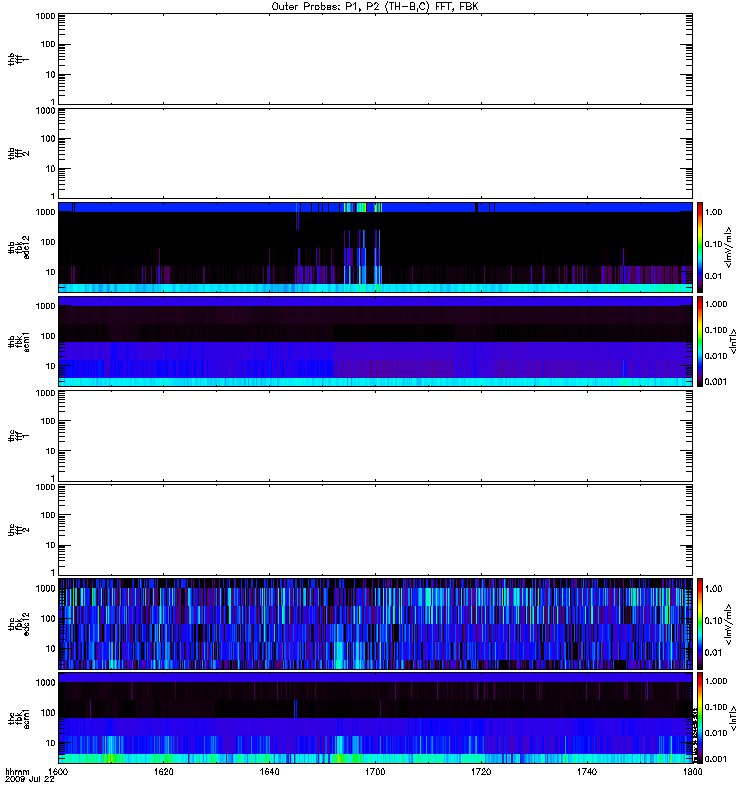
Task: Click the plot title 'Outer Probes: P1, P2 (TH-B,C) FFT, FBK'
Action: pyautogui.click(x=375, y=7)
